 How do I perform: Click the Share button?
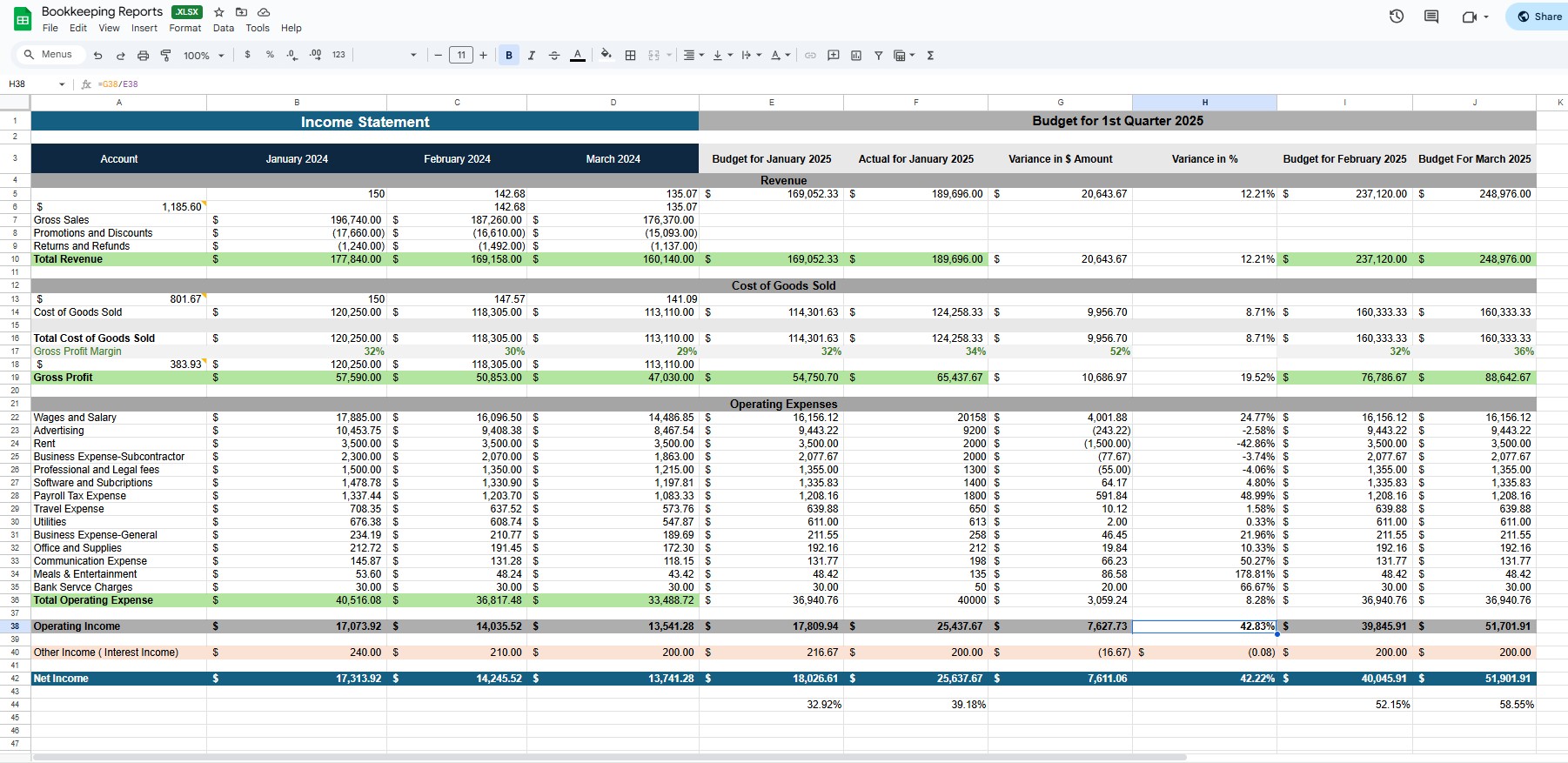(1539, 17)
